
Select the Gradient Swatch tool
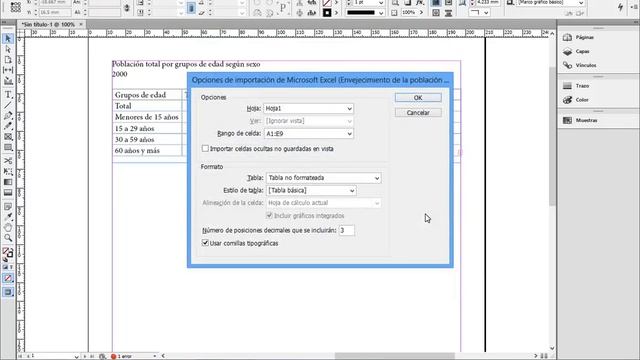coord(8,182)
